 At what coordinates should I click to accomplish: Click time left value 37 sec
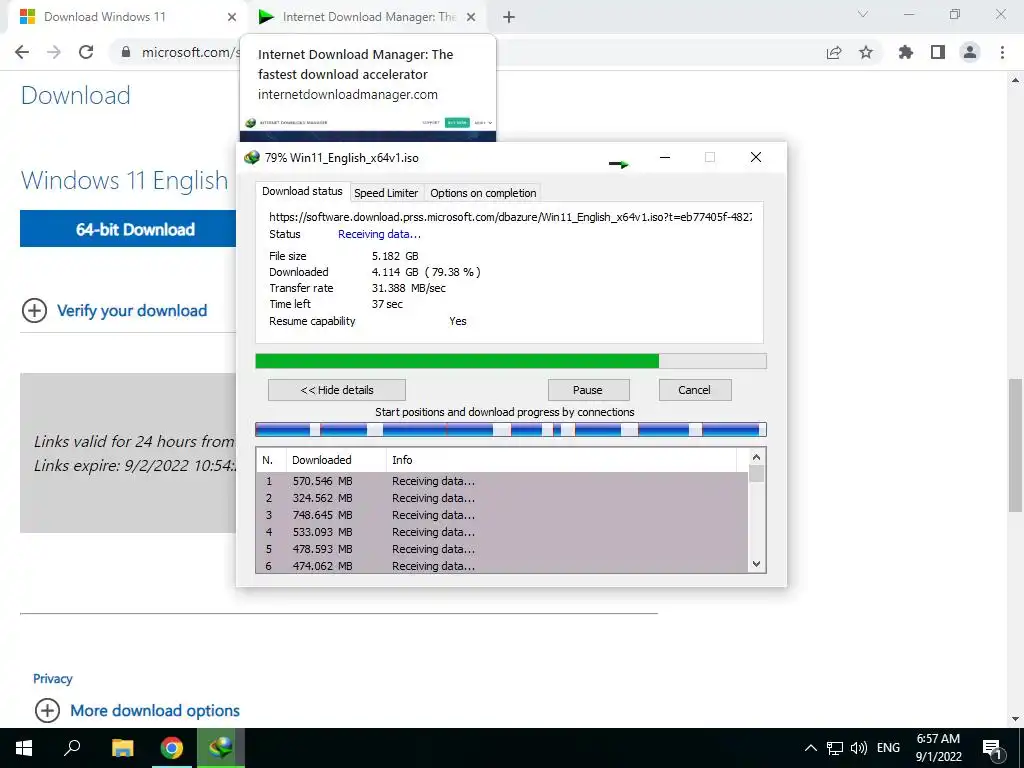tap(387, 304)
